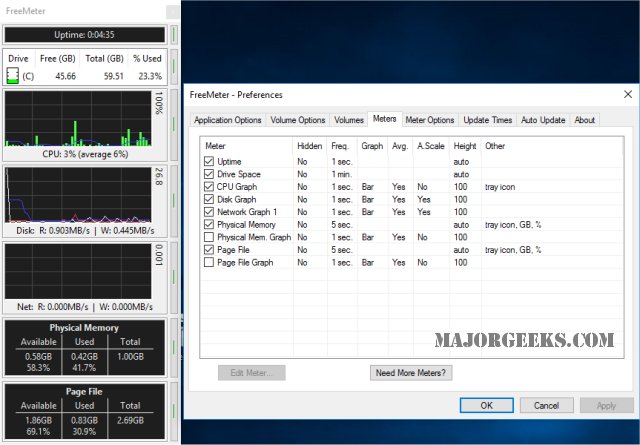This screenshot has height=445, width=640.
Task: Select the Page File Graph row label
Action: click(x=245, y=263)
